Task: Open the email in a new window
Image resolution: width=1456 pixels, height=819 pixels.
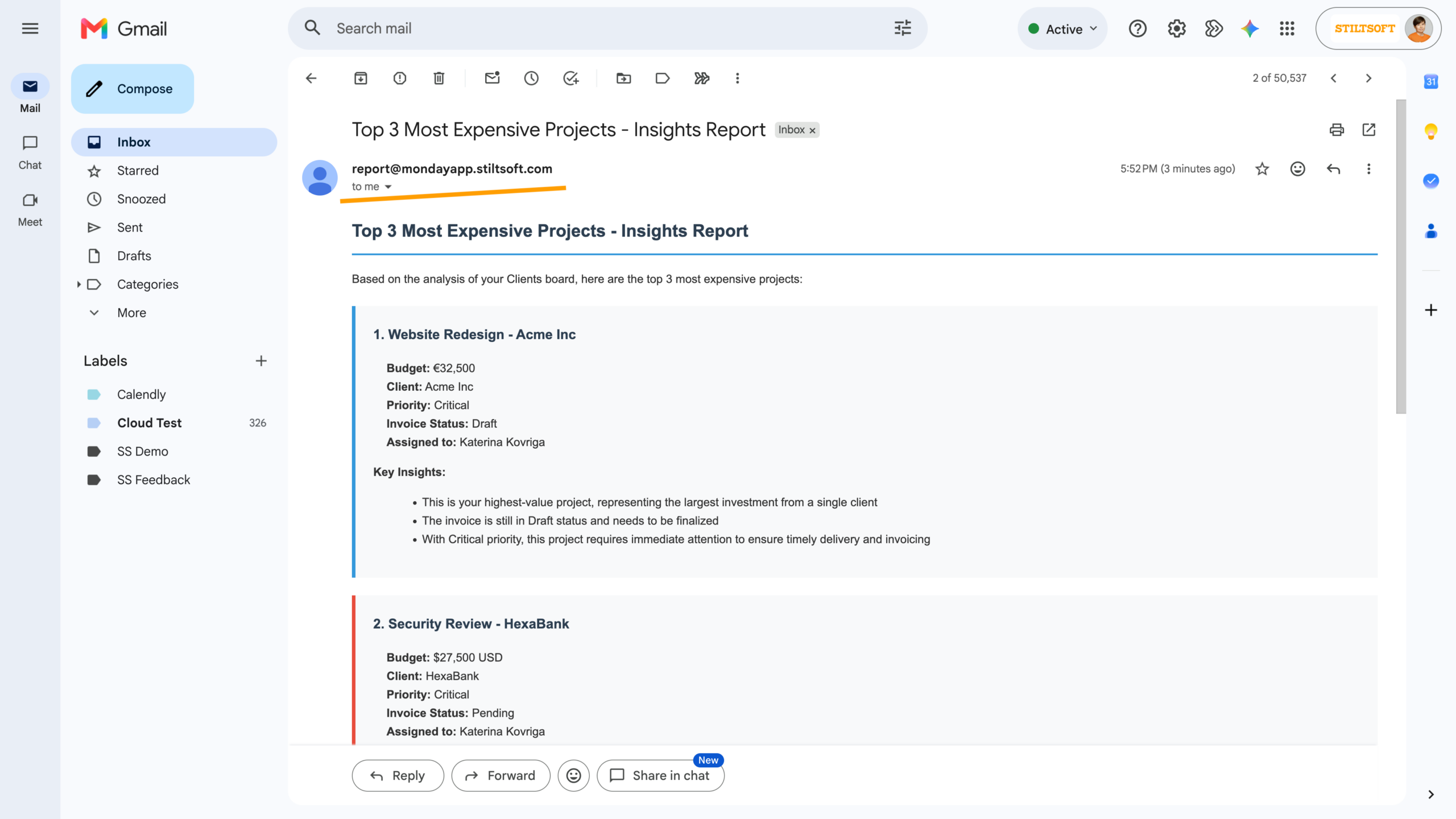Action: [1369, 130]
